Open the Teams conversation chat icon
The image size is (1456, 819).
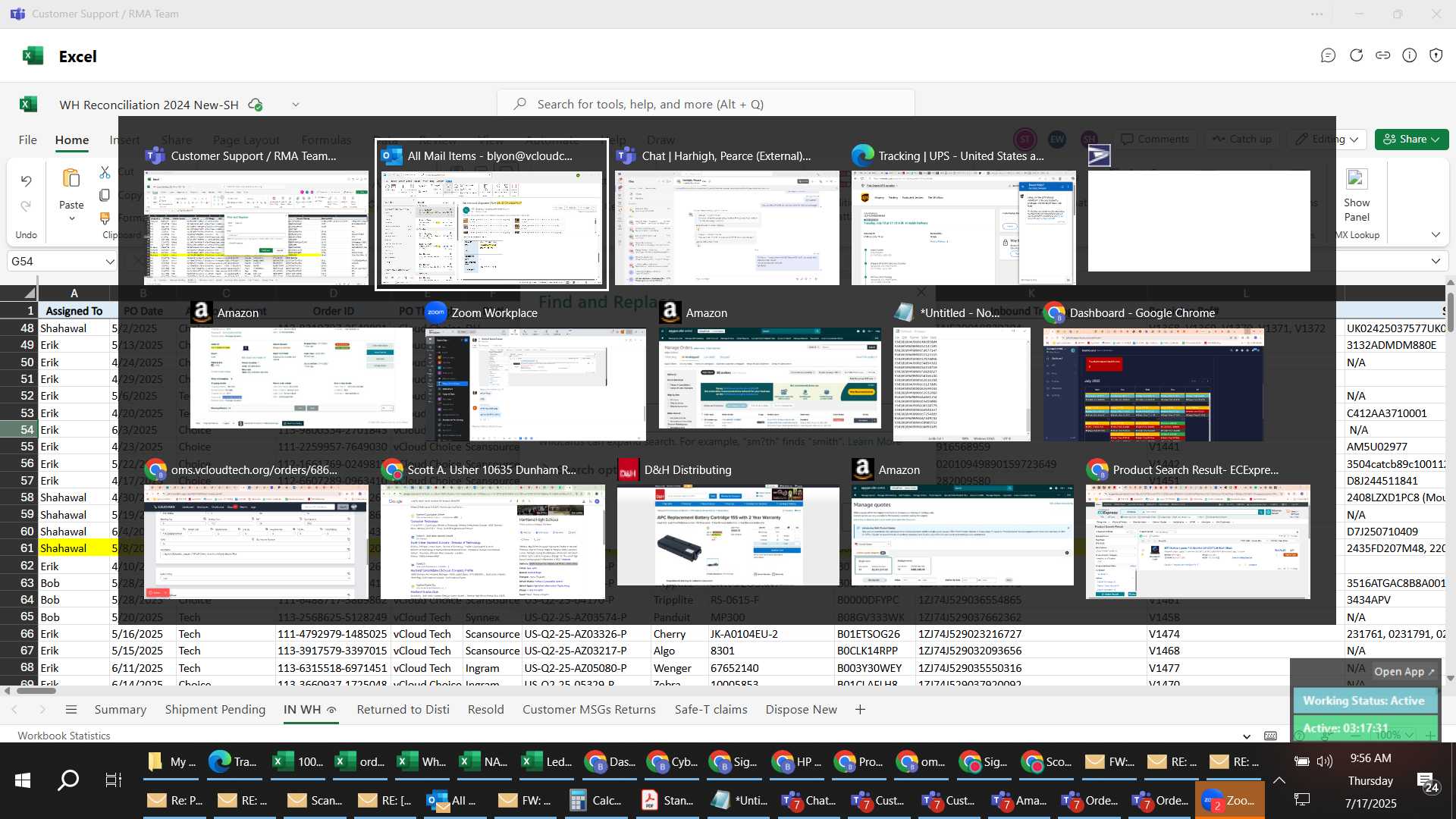tap(1328, 55)
